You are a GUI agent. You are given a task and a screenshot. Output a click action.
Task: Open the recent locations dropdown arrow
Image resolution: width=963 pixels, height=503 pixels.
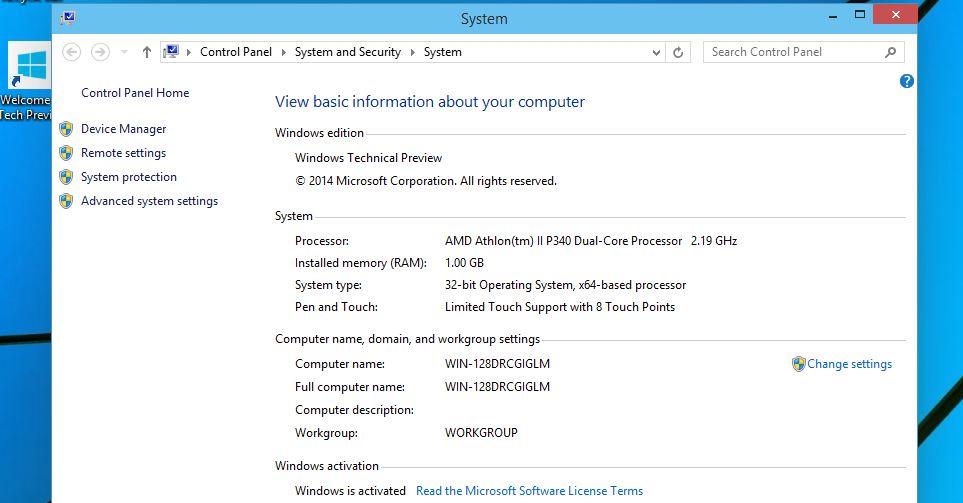(124, 52)
